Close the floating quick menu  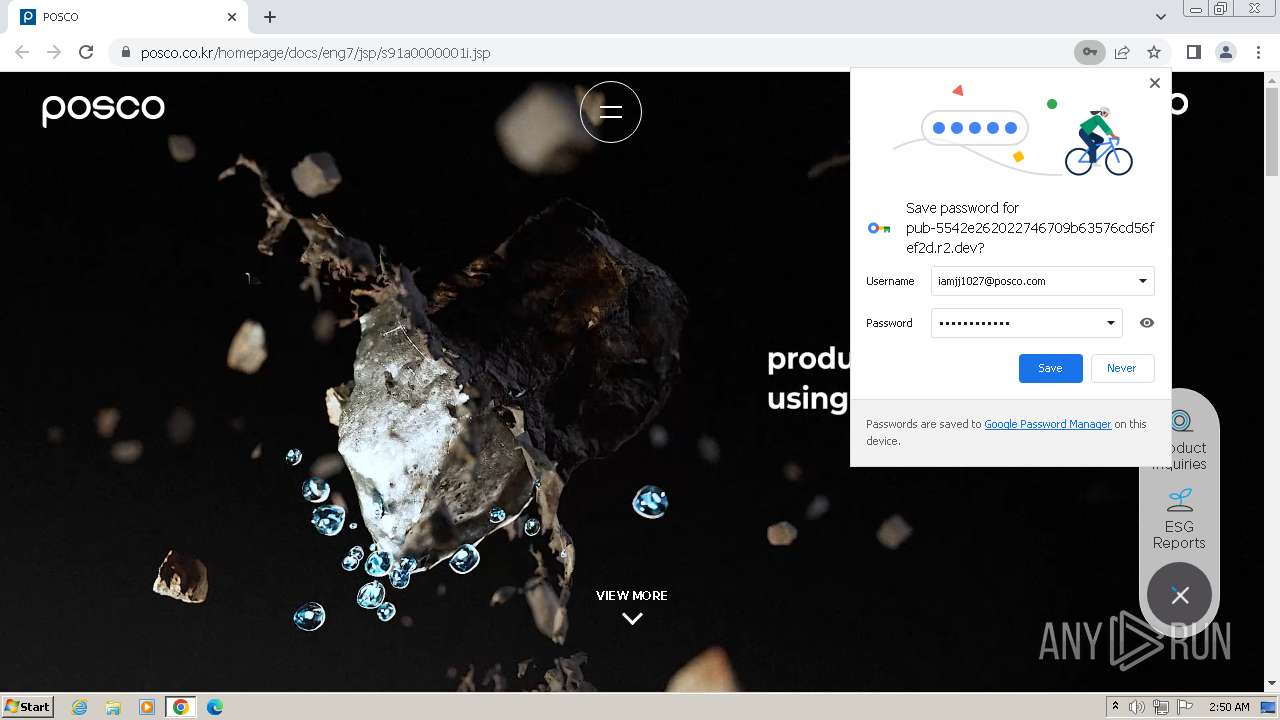tap(1180, 596)
